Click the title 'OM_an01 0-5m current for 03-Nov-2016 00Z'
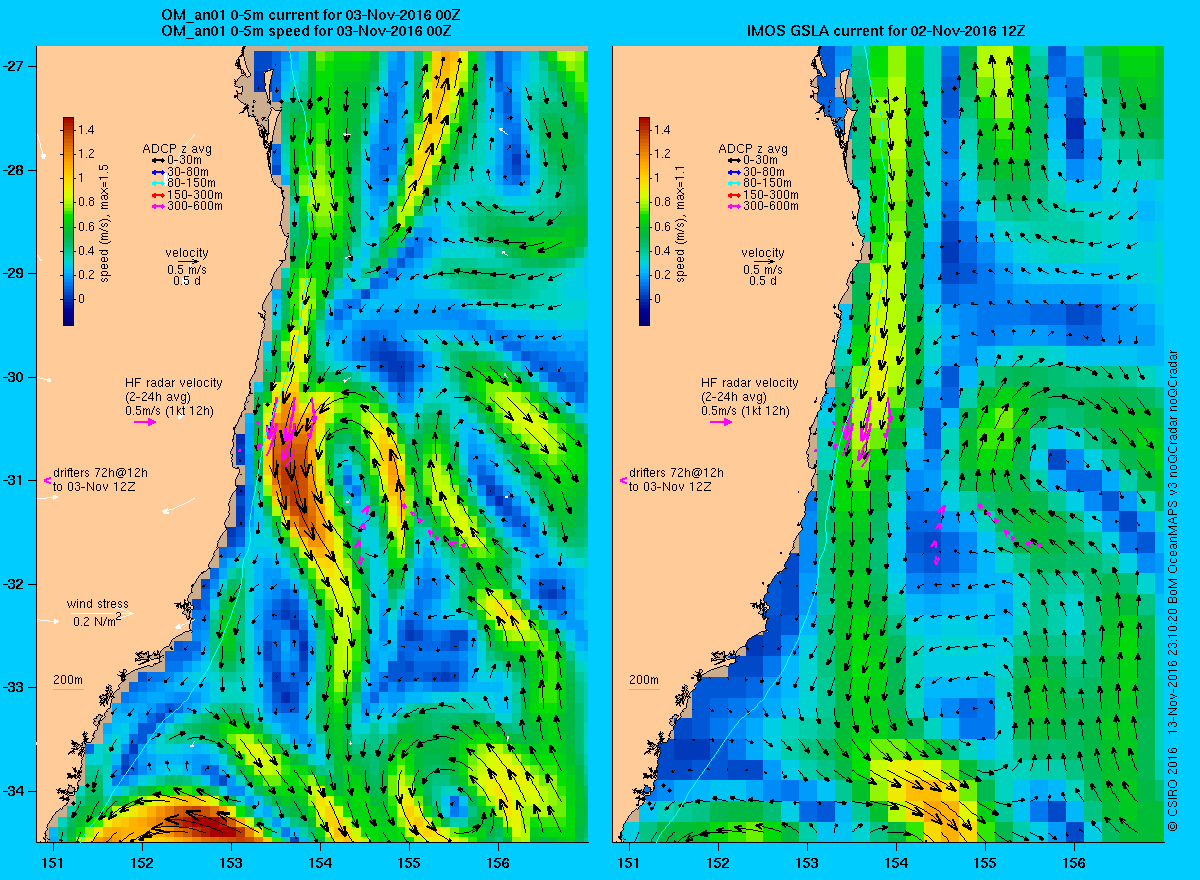This screenshot has height=880, width=1200. coord(312,17)
